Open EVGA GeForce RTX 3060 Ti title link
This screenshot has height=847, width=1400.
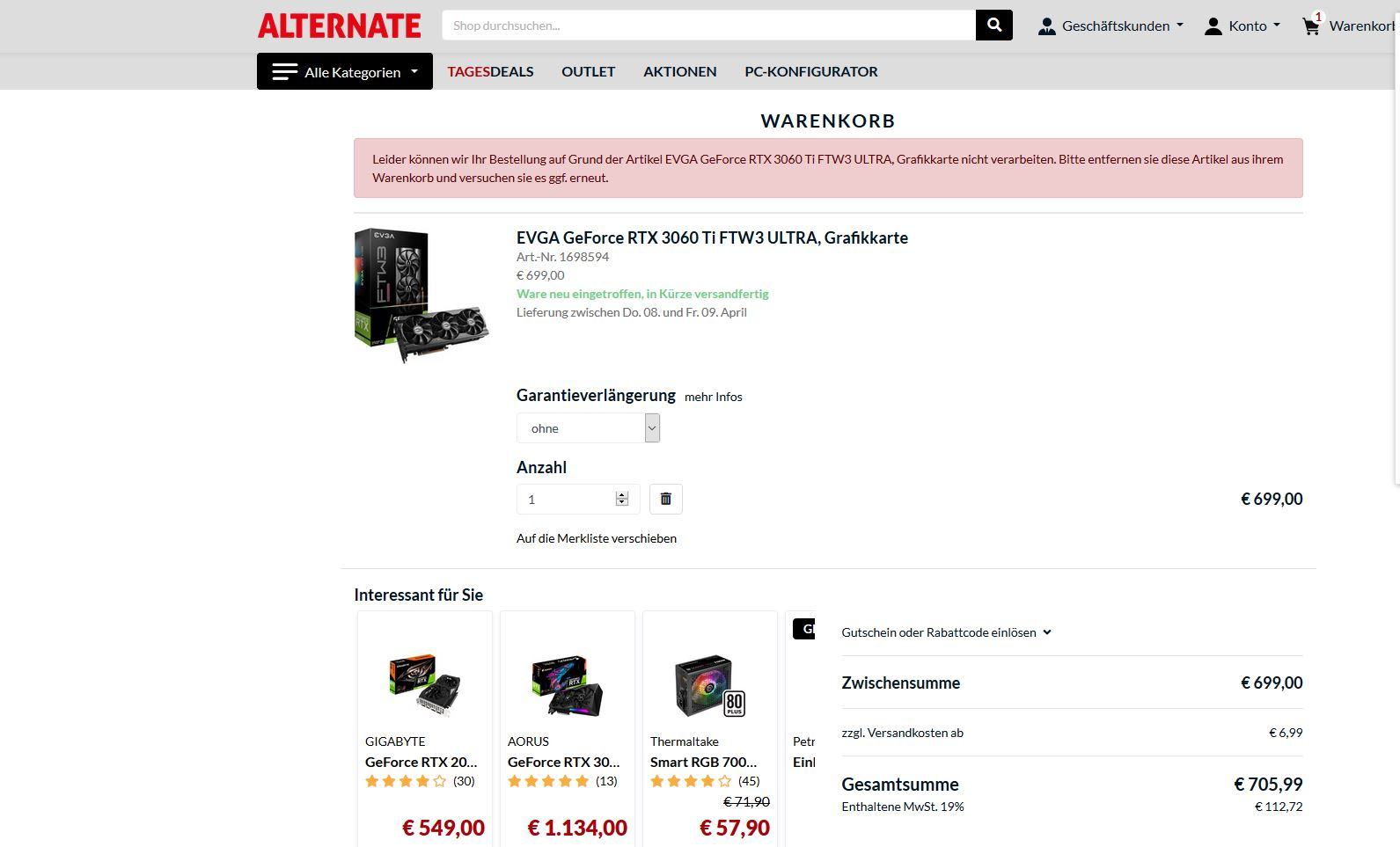point(712,237)
